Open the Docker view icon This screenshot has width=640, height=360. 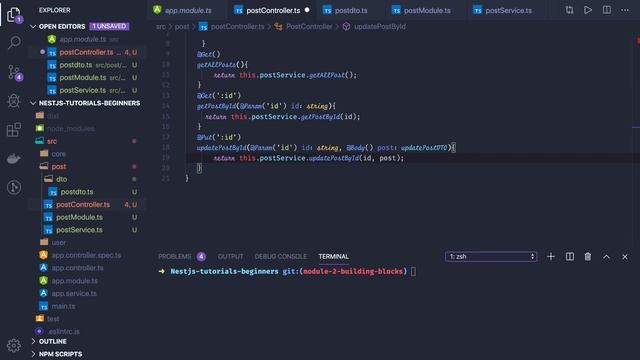pyautogui.click(x=14, y=158)
